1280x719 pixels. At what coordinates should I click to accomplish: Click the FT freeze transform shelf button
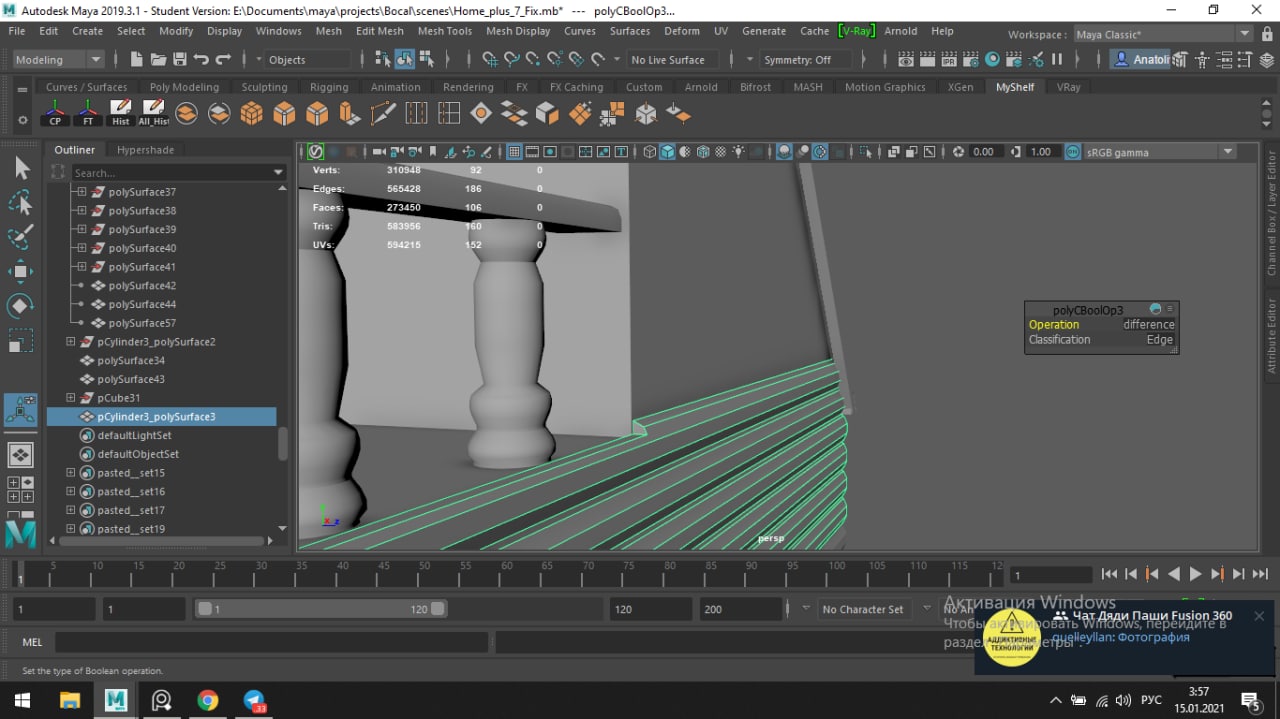point(88,113)
